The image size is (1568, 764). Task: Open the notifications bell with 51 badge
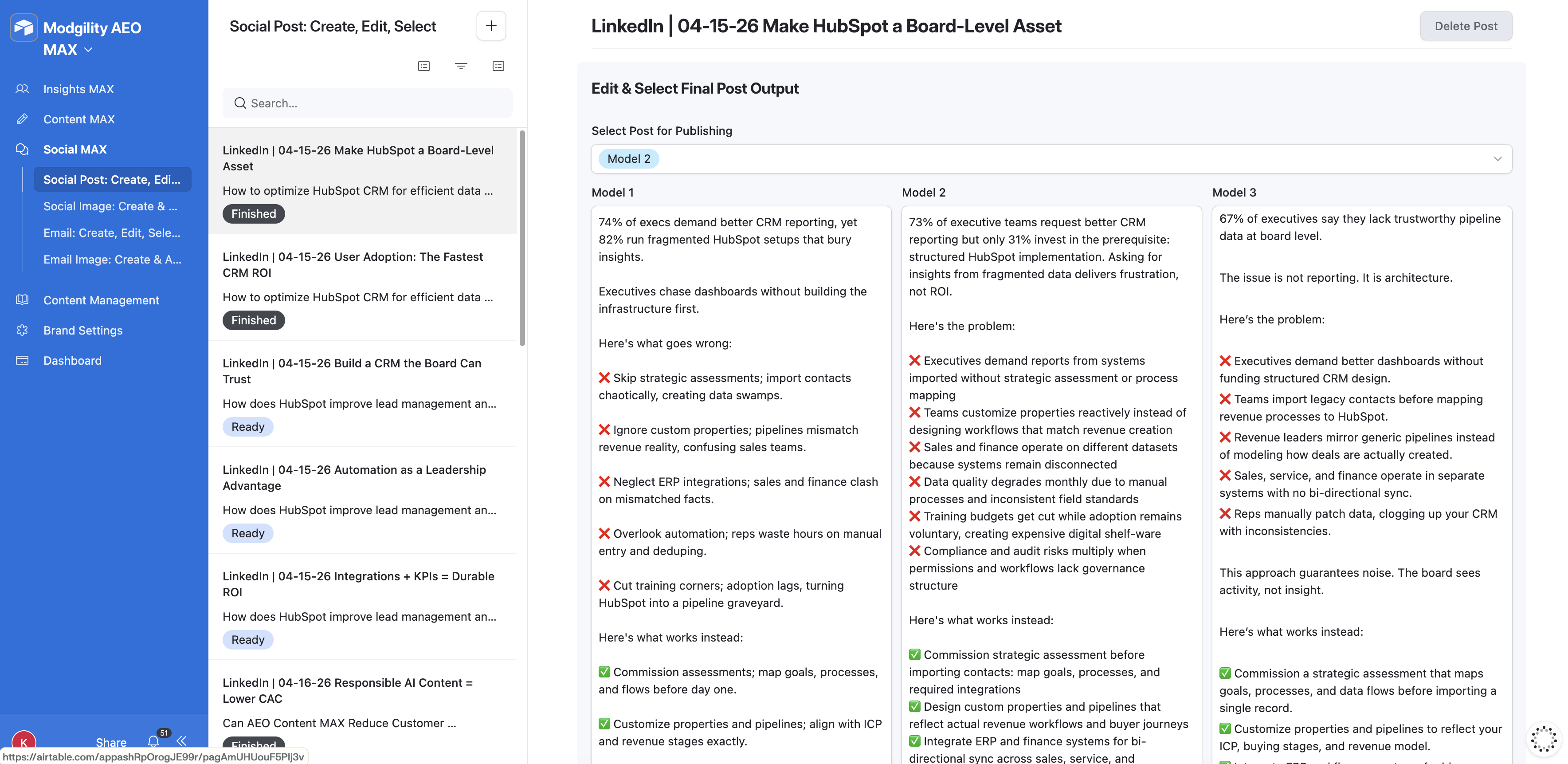coord(153,741)
